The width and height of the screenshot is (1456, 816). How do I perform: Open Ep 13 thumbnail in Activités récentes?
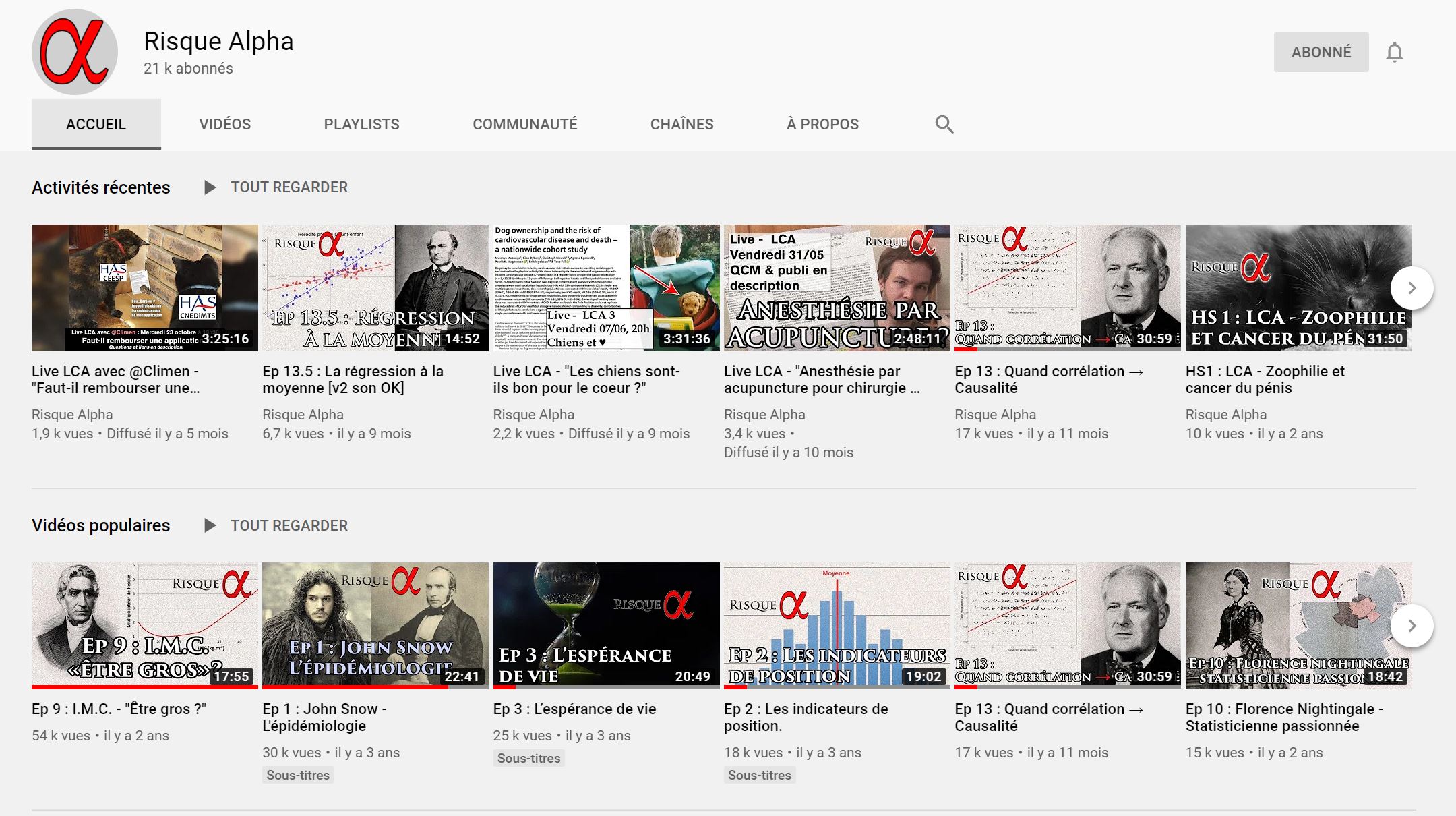tap(1068, 288)
